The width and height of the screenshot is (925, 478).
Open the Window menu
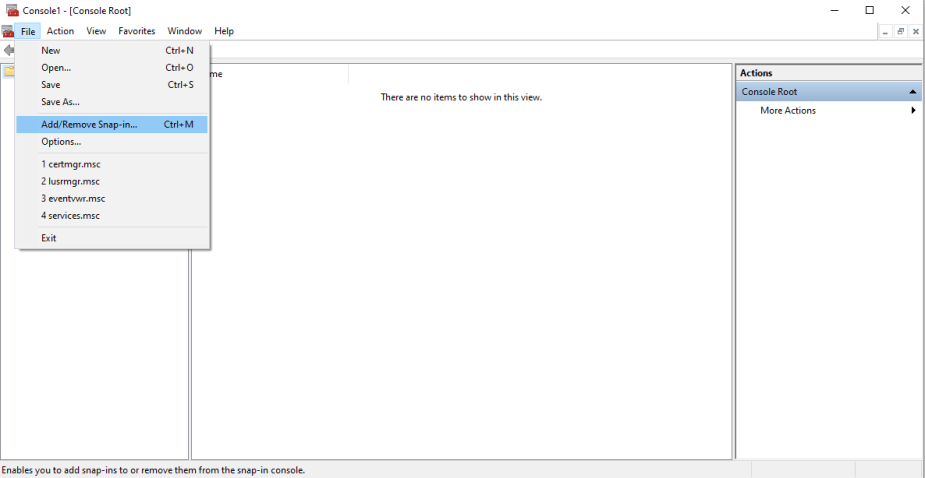(185, 31)
